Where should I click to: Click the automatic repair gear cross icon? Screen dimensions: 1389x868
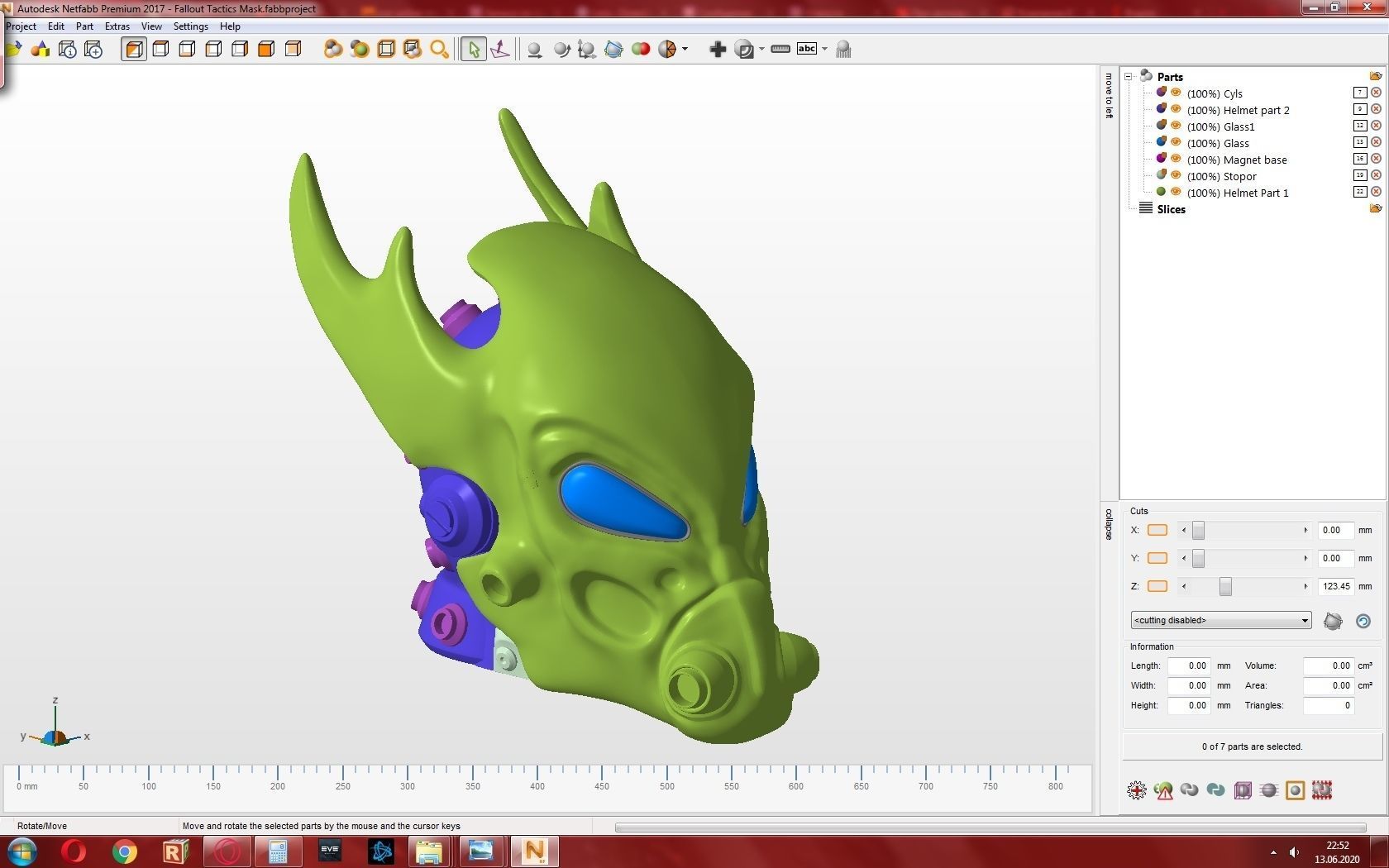tap(1137, 790)
